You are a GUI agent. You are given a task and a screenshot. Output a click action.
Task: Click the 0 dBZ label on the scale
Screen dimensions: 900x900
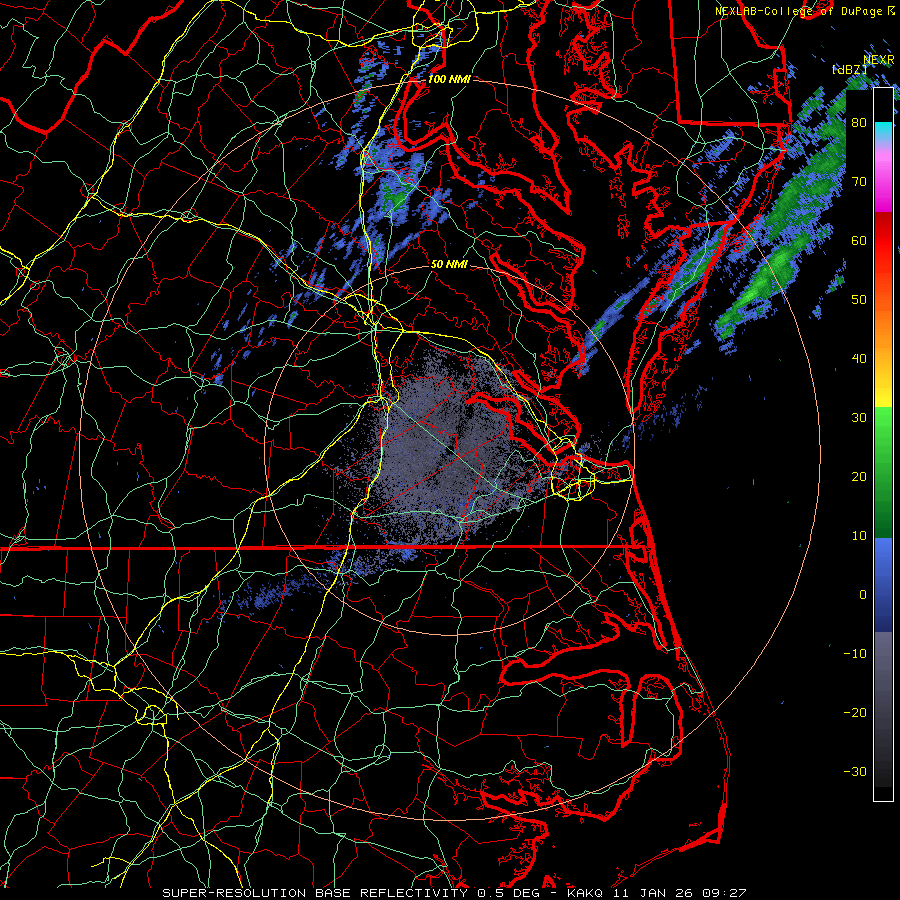click(863, 595)
